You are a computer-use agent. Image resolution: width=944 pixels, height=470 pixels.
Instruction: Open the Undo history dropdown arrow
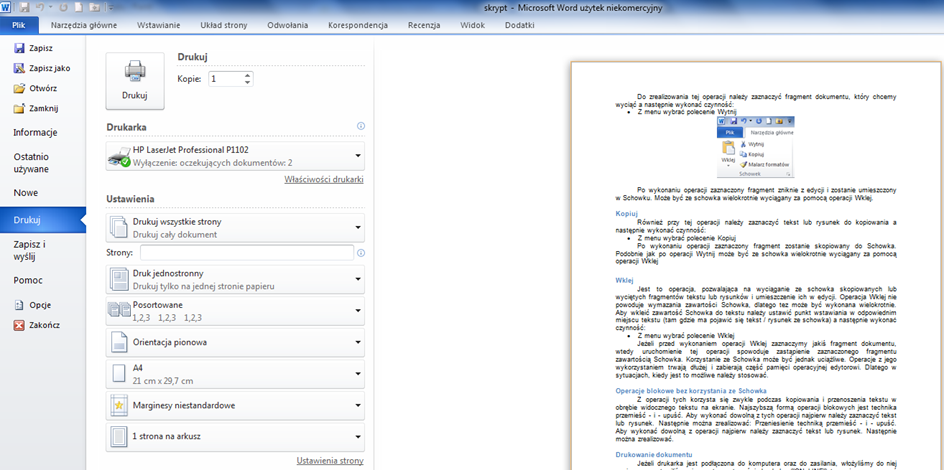point(49,8)
